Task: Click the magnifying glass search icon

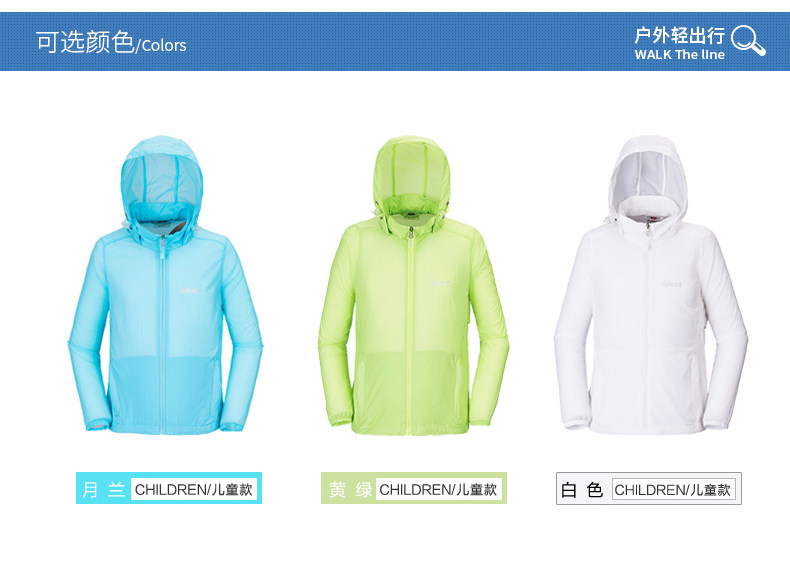Action: [x=748, y=41]
